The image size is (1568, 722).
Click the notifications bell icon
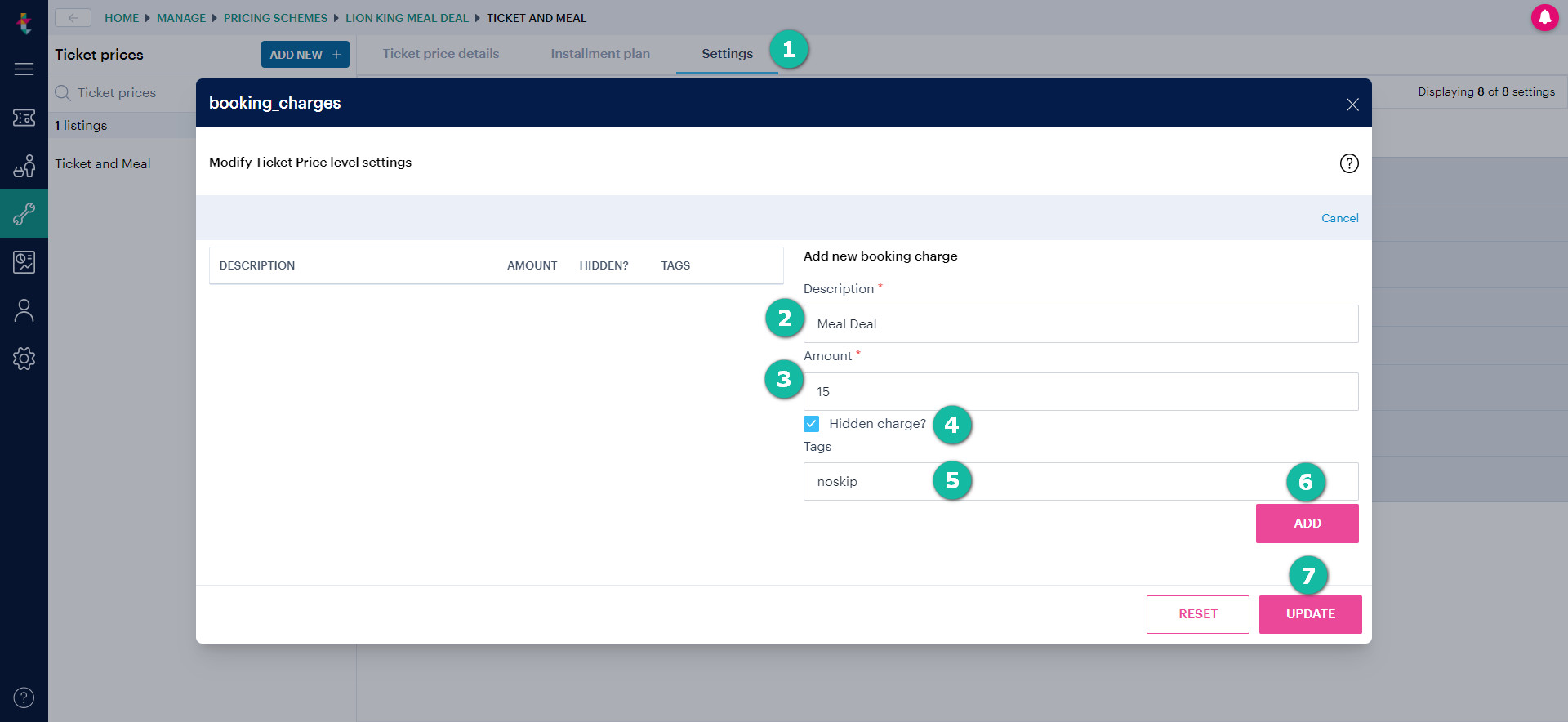point(1544,17)
